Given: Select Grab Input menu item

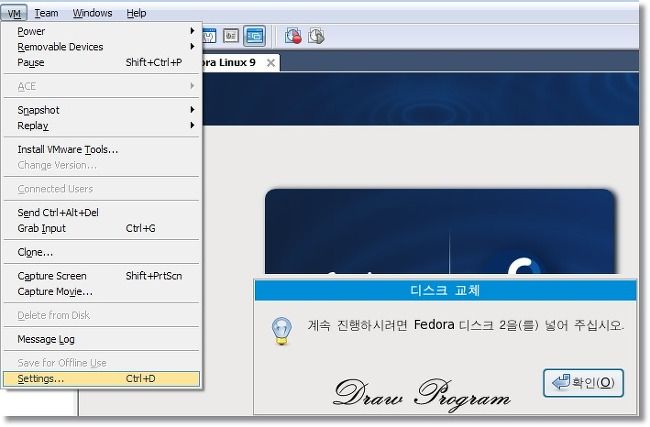Looking at the screenshot, I should point(102,228).
